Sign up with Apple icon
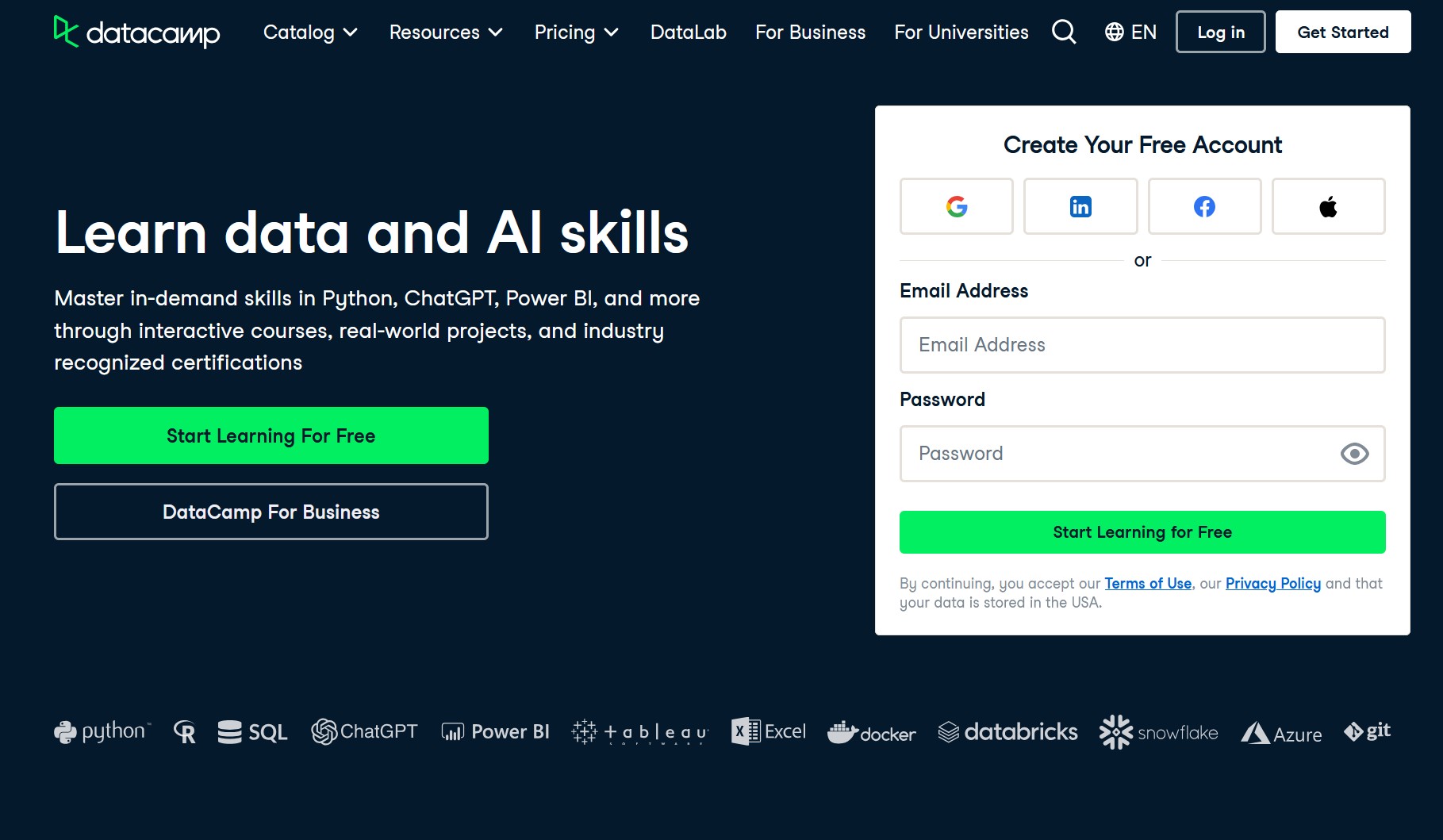The image size is (1443, 840). coord(1329,206)
